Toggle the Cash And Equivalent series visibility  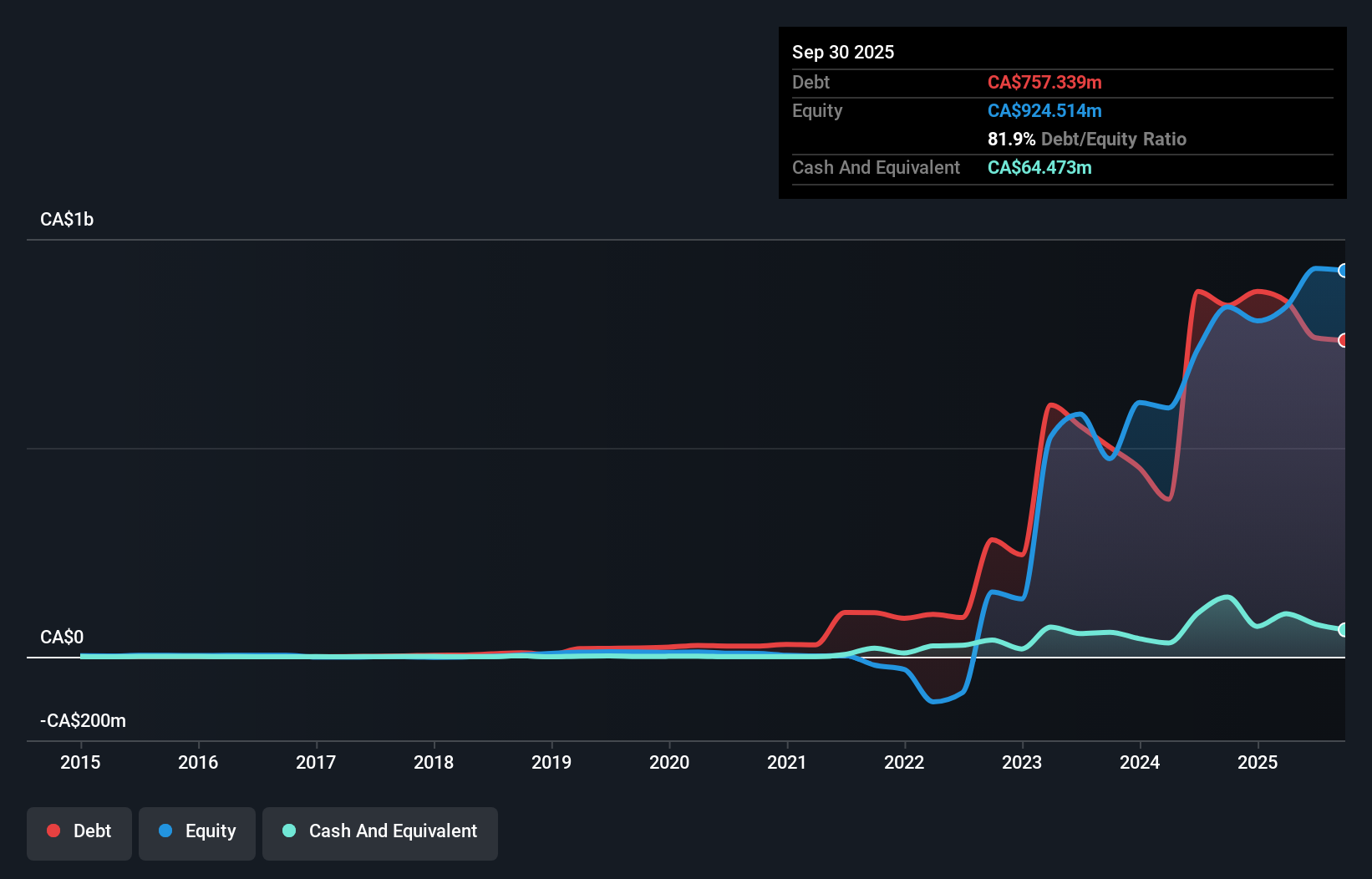point(379,831)
